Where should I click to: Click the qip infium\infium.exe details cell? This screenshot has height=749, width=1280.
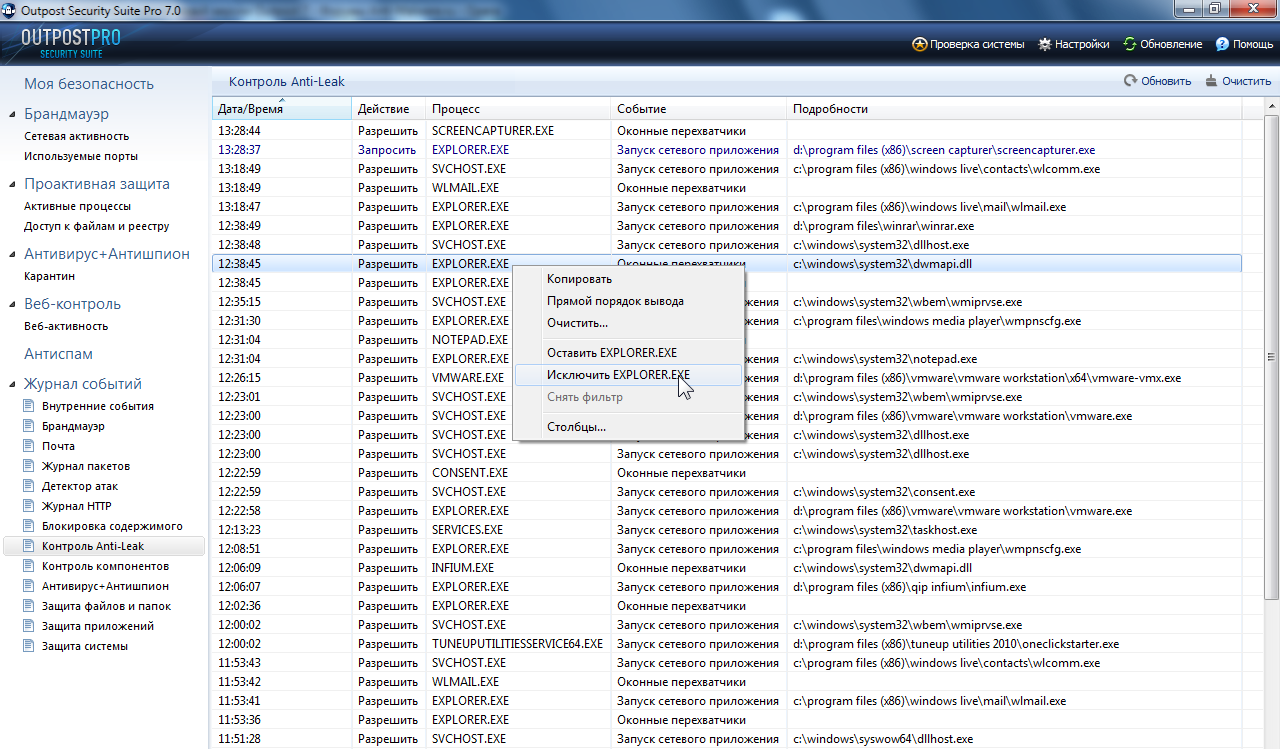tap(910, 587)
